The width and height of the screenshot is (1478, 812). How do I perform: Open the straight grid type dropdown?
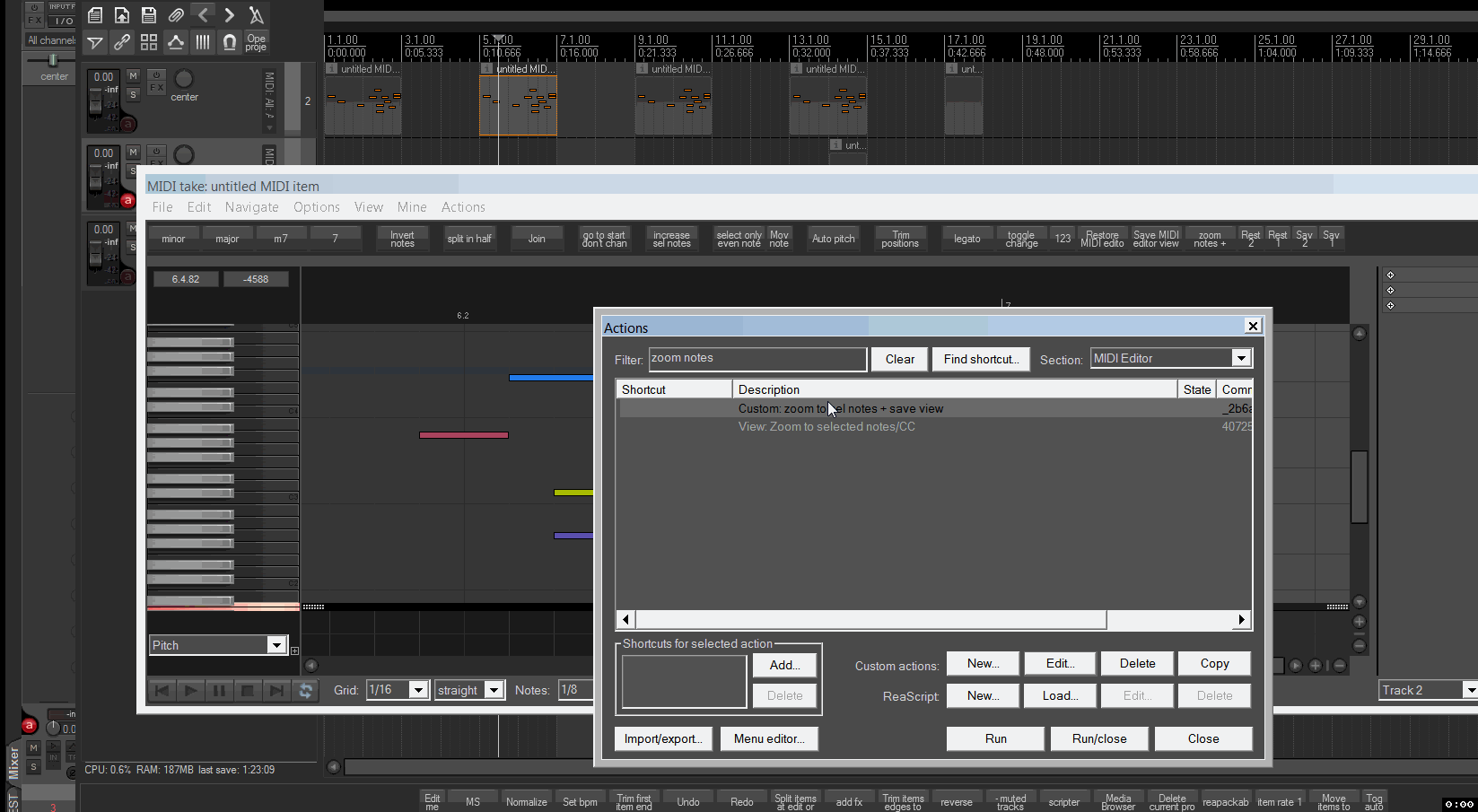(x=468, y=690)
